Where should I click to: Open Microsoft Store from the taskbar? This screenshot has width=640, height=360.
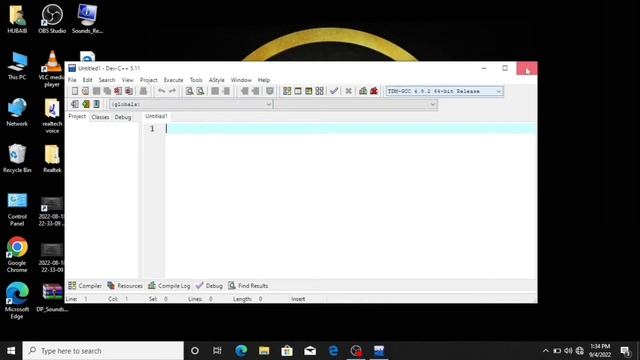287,351
